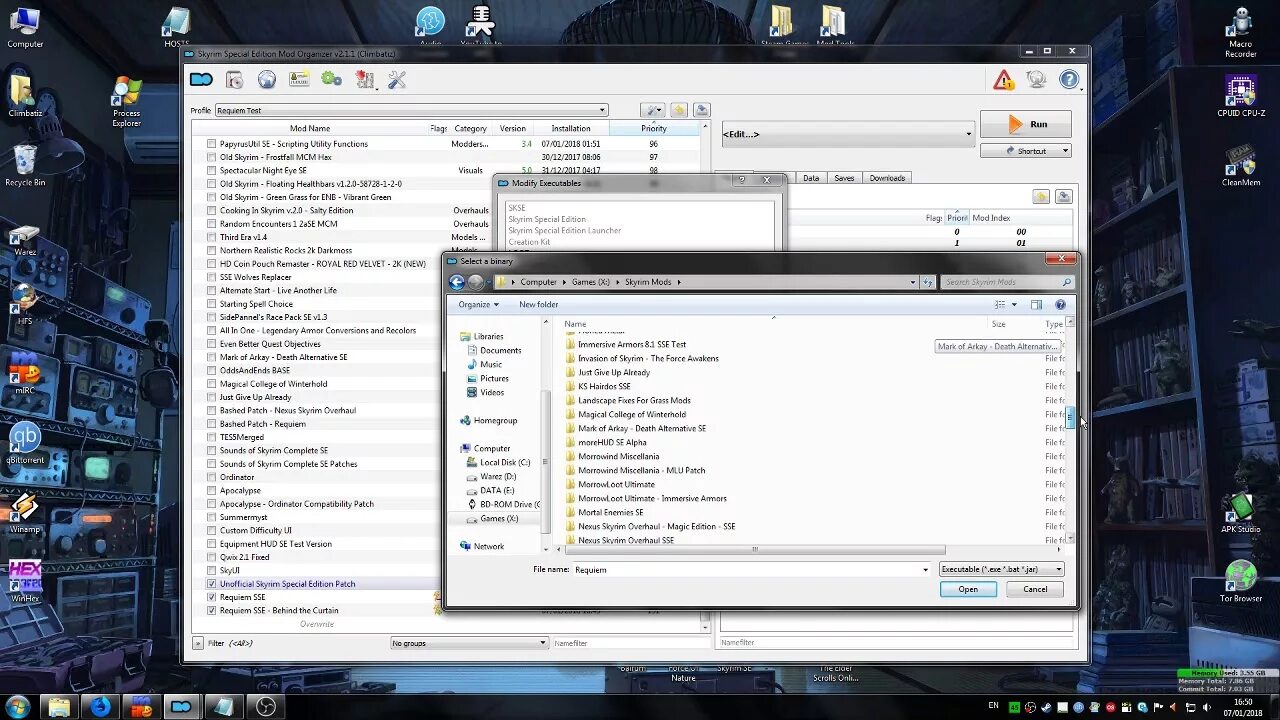1280x720 pixels.
Task: Tick the SkyUI mod checkbox
Action: (x=211, y=570)
